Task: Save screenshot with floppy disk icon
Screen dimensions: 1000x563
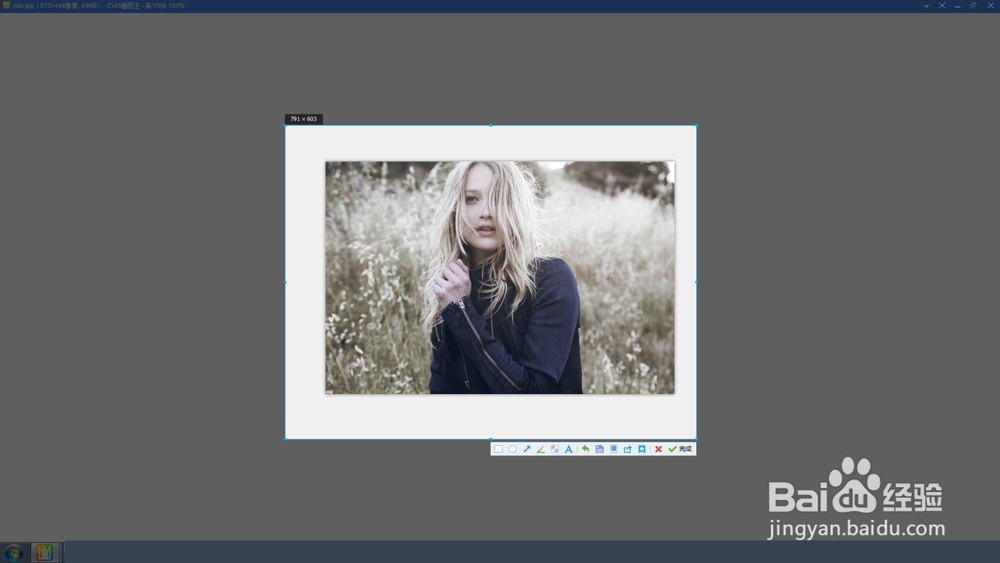Action: pos(599,449)
